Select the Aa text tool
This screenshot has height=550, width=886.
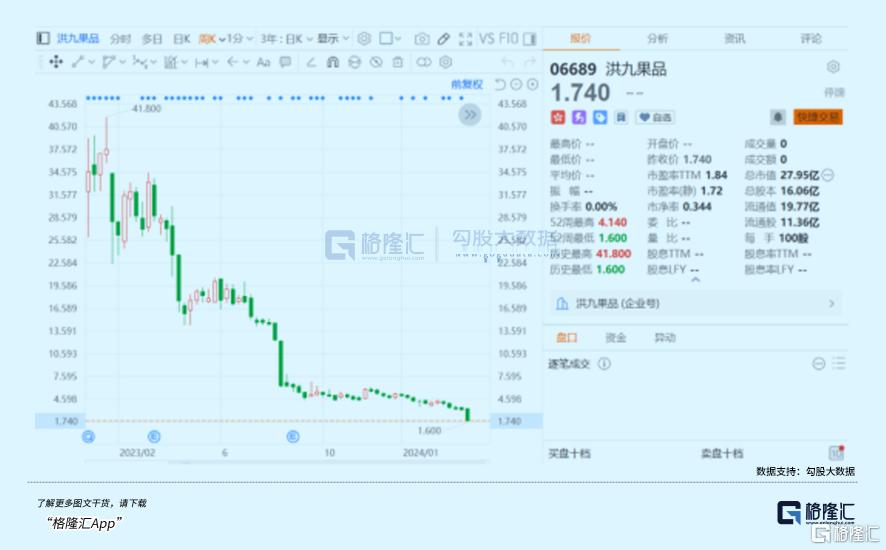pos(263,62)
